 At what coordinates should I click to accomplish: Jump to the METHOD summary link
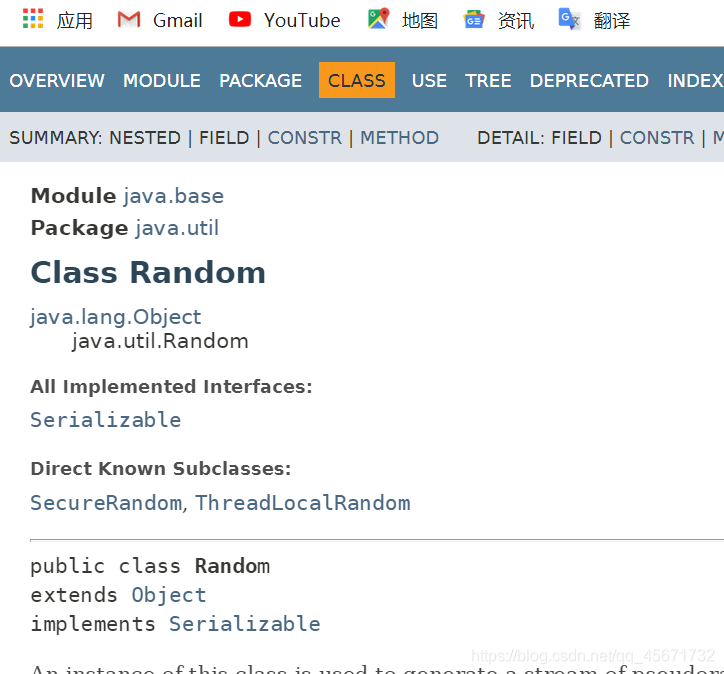399,138
